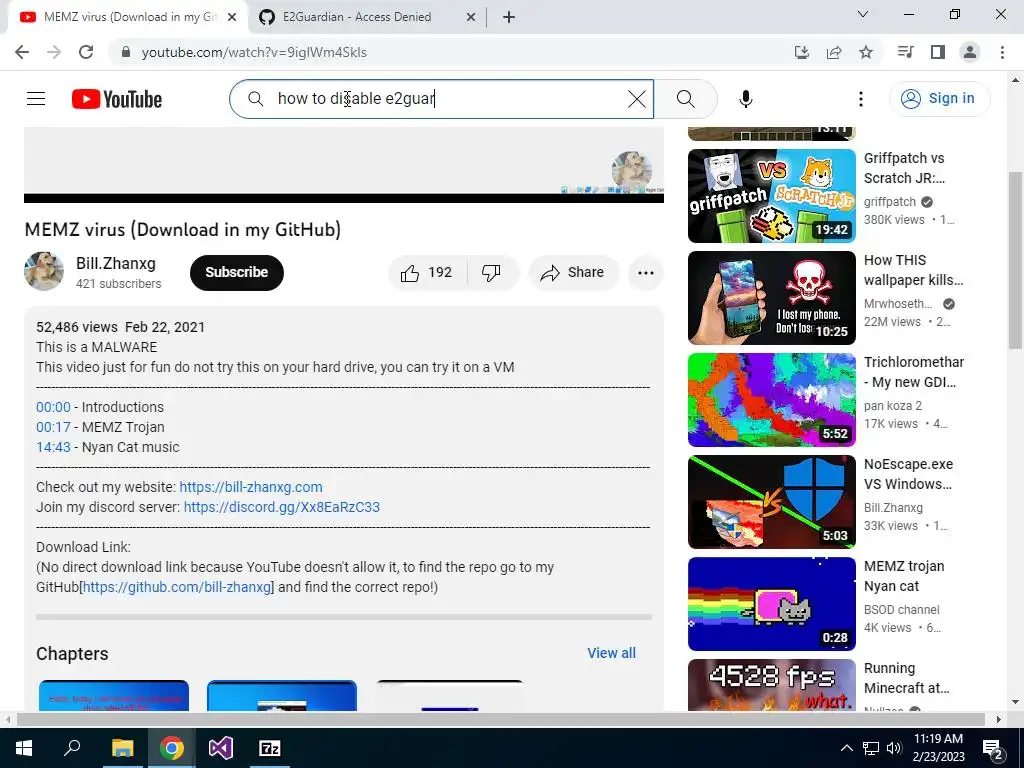1024x768 pixels.
Task: Open the github.com/bill-zhanxg link
Action: pos(176,587)
